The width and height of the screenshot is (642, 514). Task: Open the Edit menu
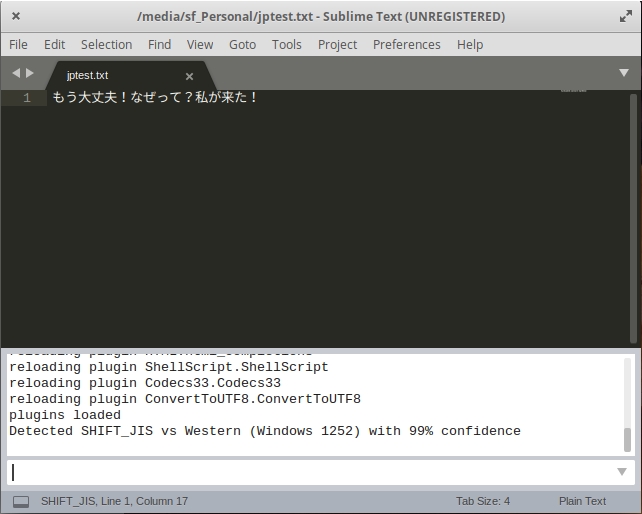coord(54,44)
